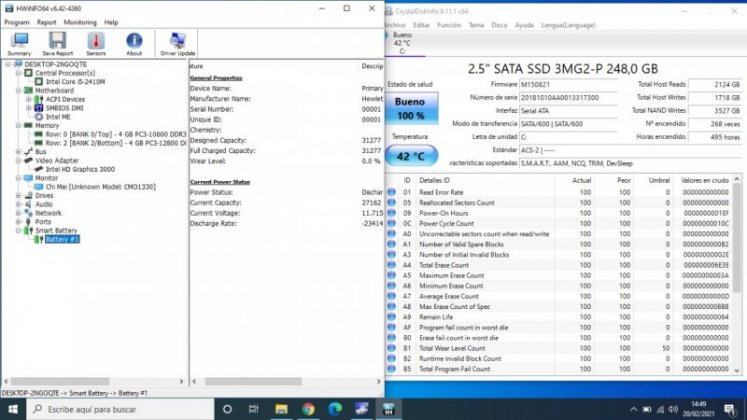Collapse the Central Processor(s) node
747x420 pixels.
click(x=18, y=73)
